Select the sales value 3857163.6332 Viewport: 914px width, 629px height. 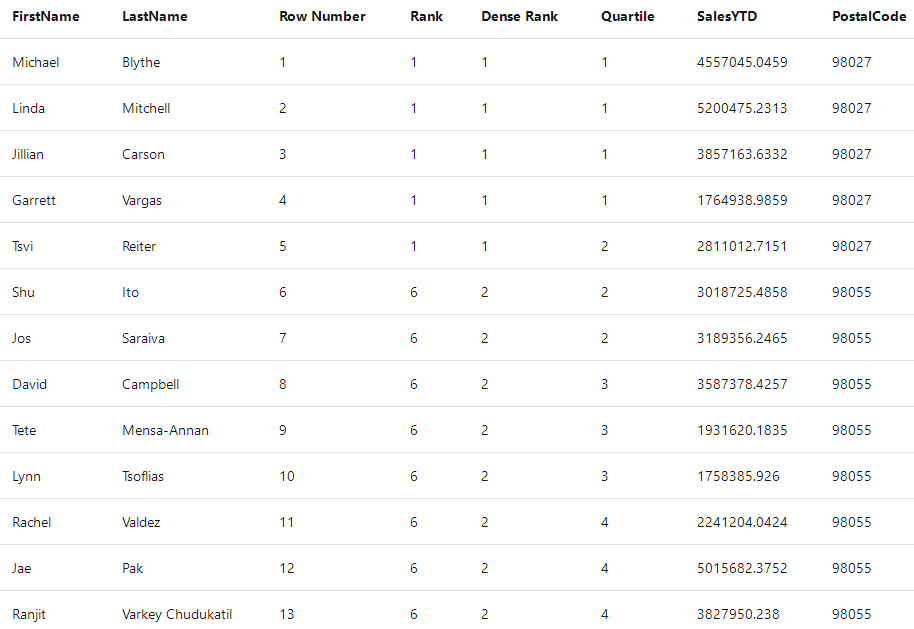[742, 154]
